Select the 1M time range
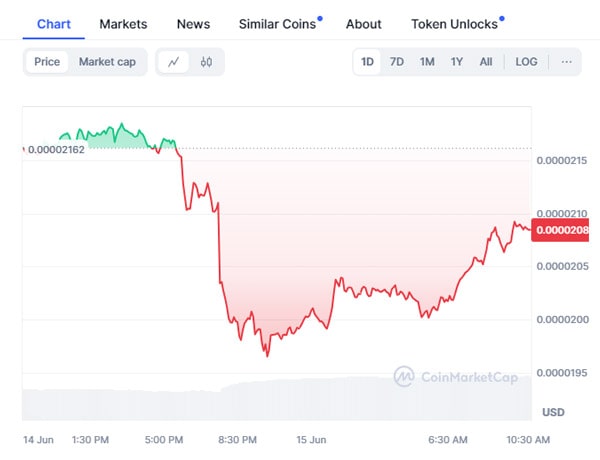Image resolution: width=600 pixels, height=460 pixels. [427, 62]
